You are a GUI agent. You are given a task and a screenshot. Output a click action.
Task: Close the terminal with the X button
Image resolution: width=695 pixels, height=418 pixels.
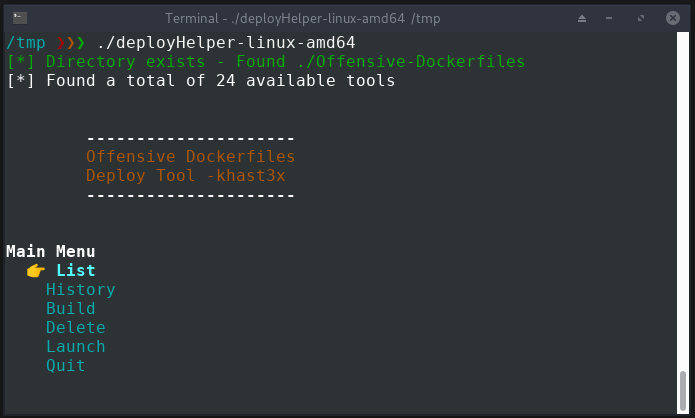click(x=672, y=18)
